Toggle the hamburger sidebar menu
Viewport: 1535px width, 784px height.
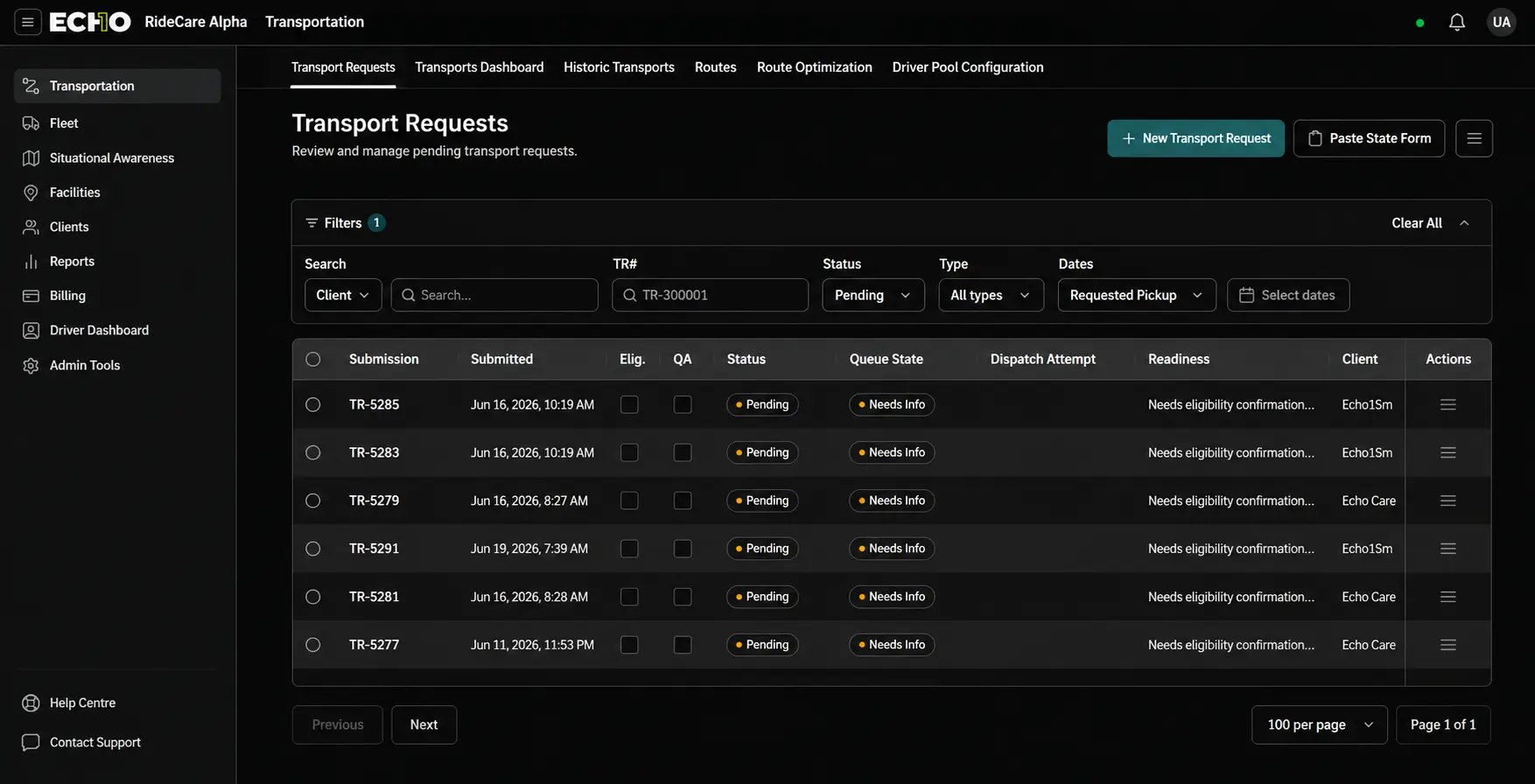[x=28, y=22]
